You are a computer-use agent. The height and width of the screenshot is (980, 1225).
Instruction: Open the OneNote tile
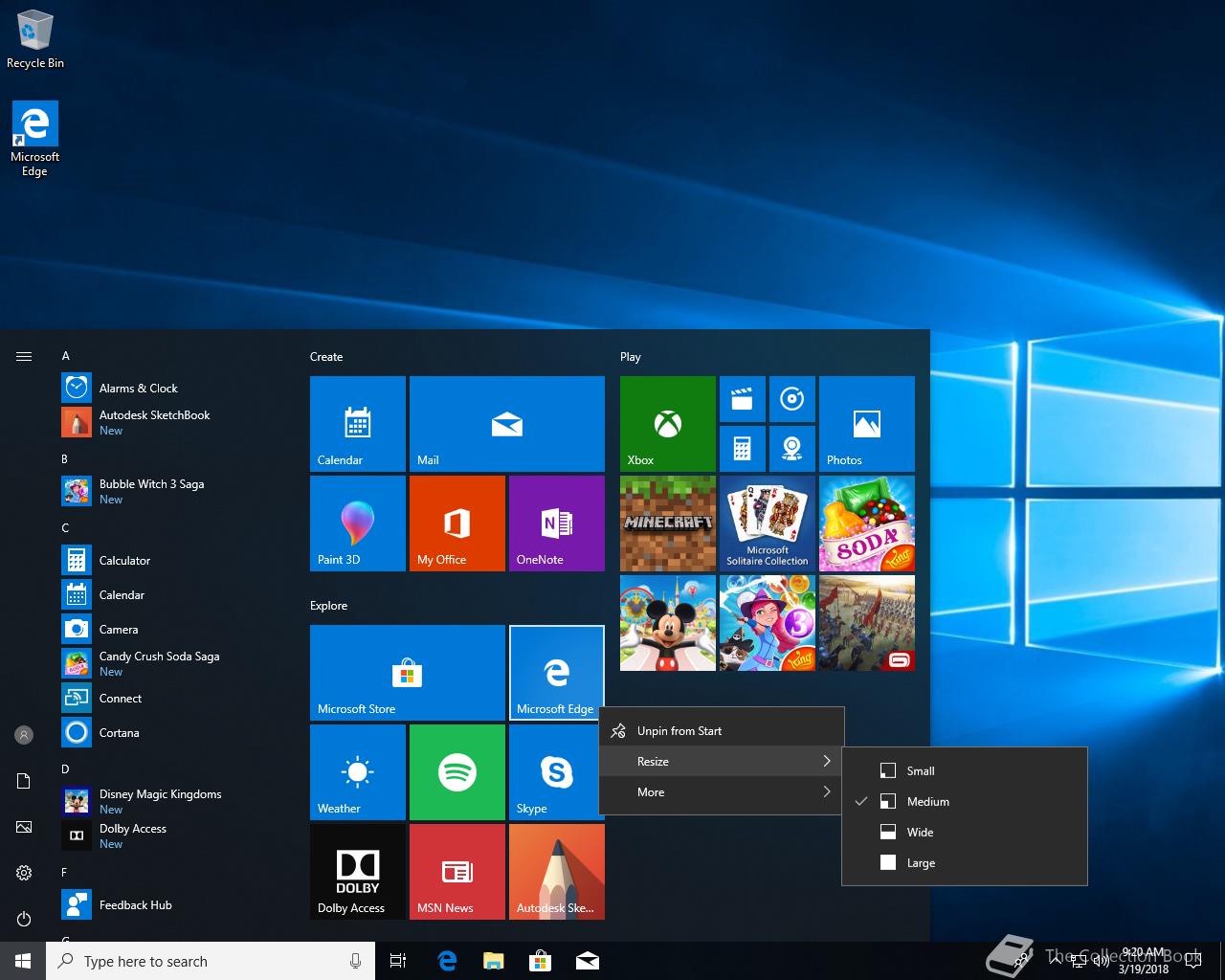click(x=557, y=523)
